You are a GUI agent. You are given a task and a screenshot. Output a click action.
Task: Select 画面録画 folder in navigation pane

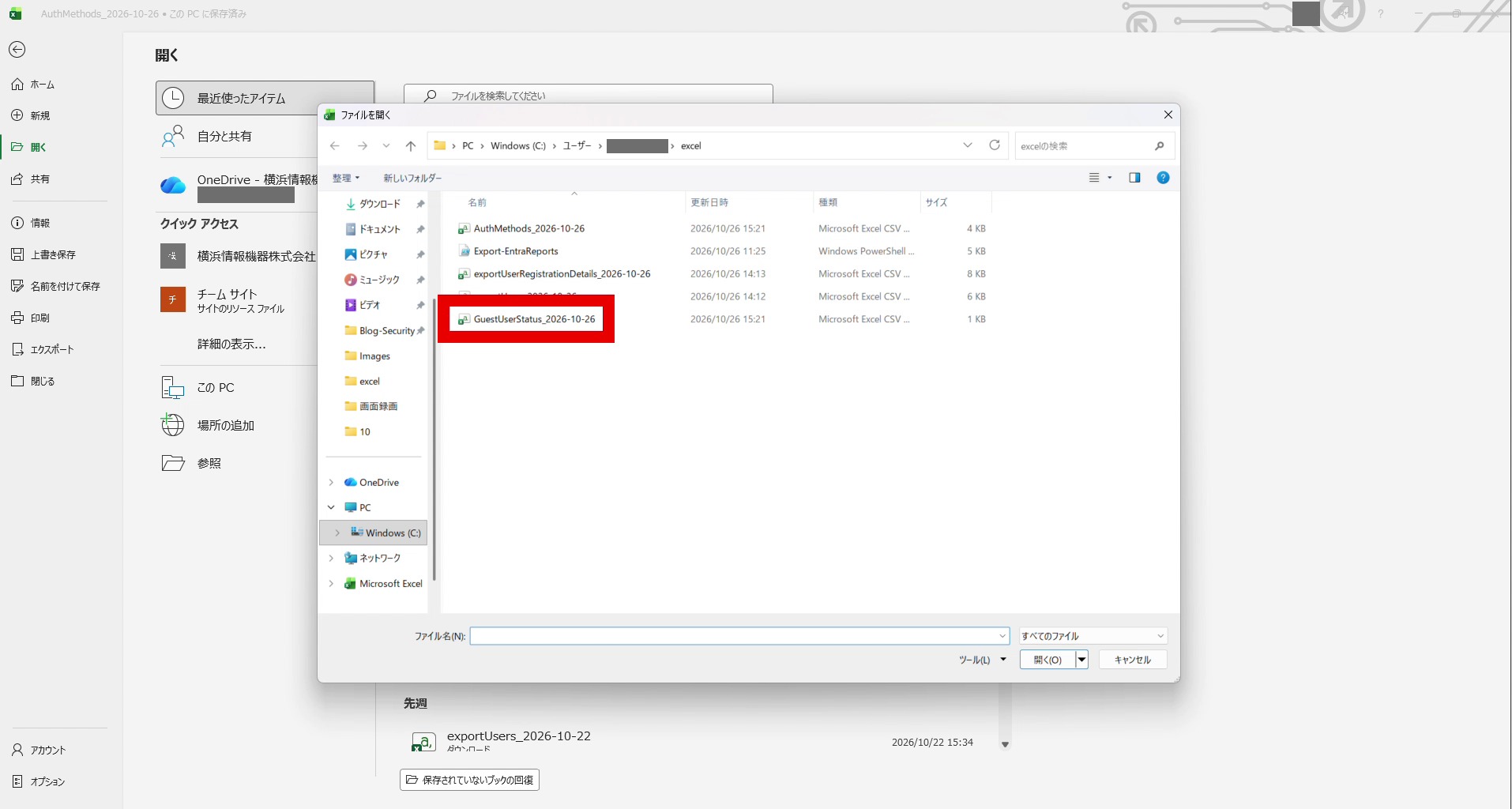371,406
